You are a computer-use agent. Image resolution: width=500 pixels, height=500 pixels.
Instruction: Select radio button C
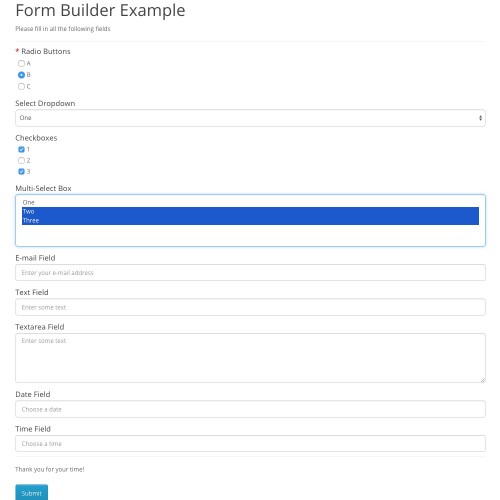pyautogui.click(x=21, y=86)
